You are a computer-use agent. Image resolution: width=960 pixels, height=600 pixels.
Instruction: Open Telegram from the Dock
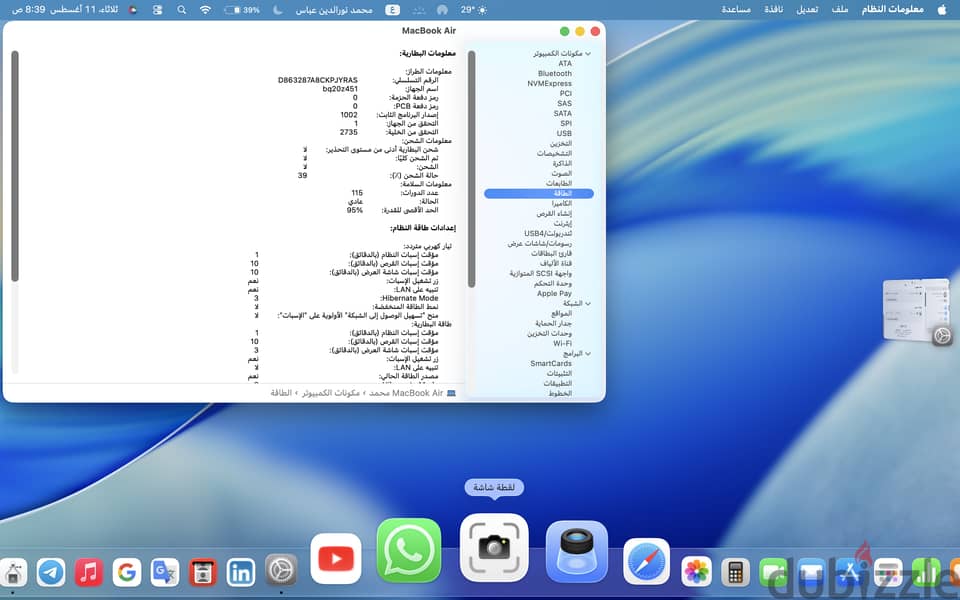pos(51,572)
